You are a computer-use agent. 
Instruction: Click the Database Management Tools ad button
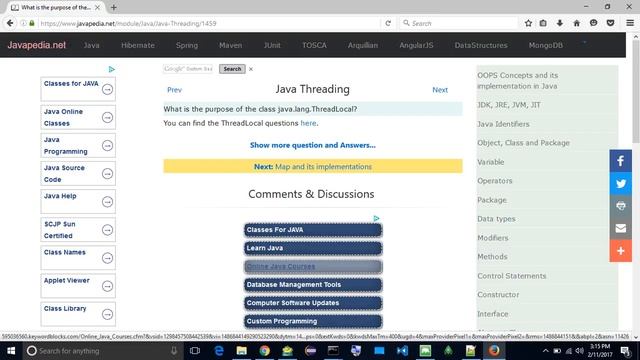(x=313, y=284)
